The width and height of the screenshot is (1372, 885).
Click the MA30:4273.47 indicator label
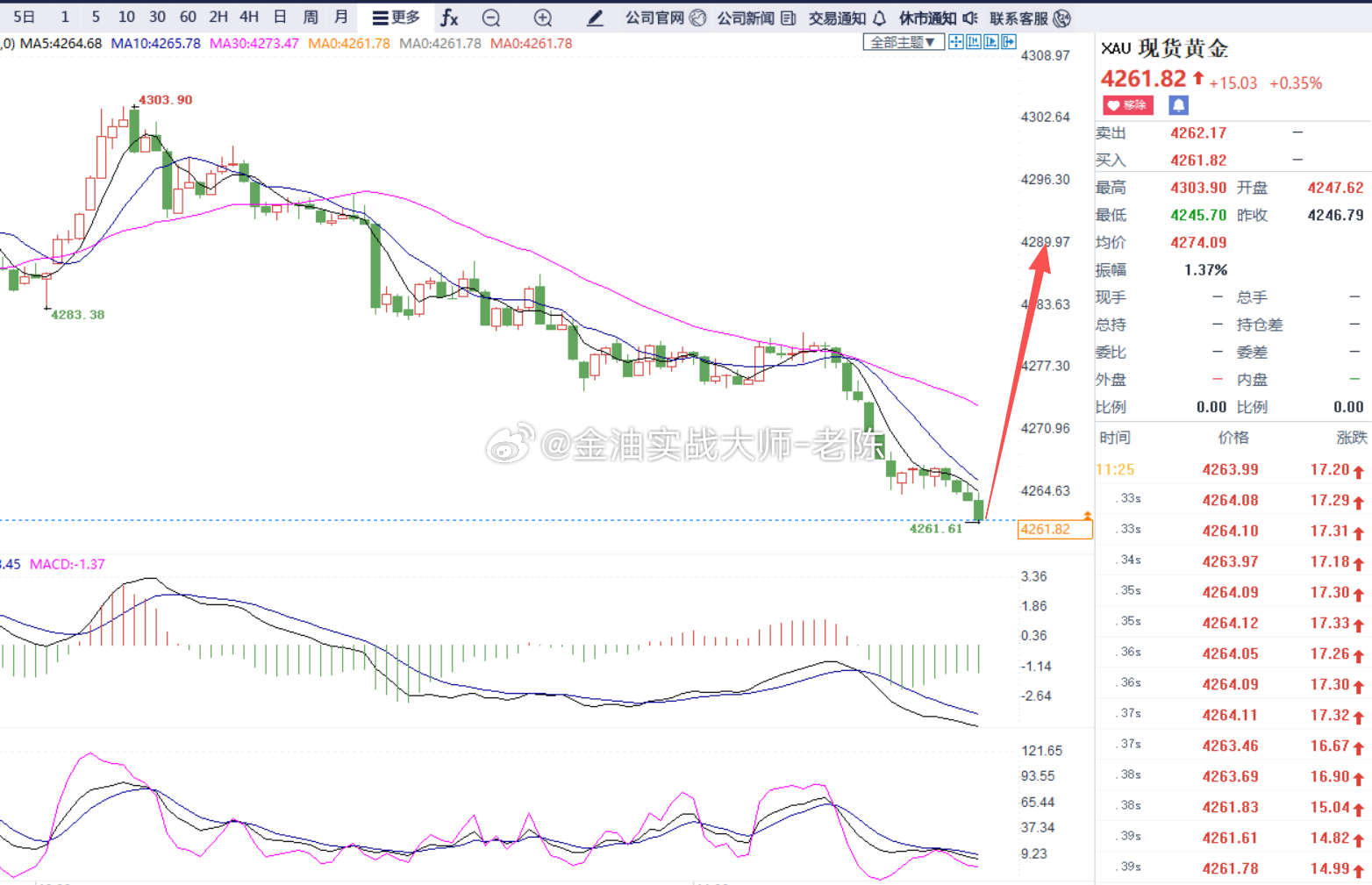254,43
